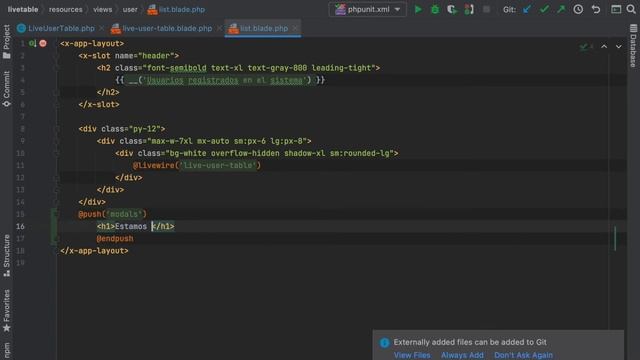Screen dimensions: 640x360
Task: Show Git history clock icon
Action: pos(578,9)
